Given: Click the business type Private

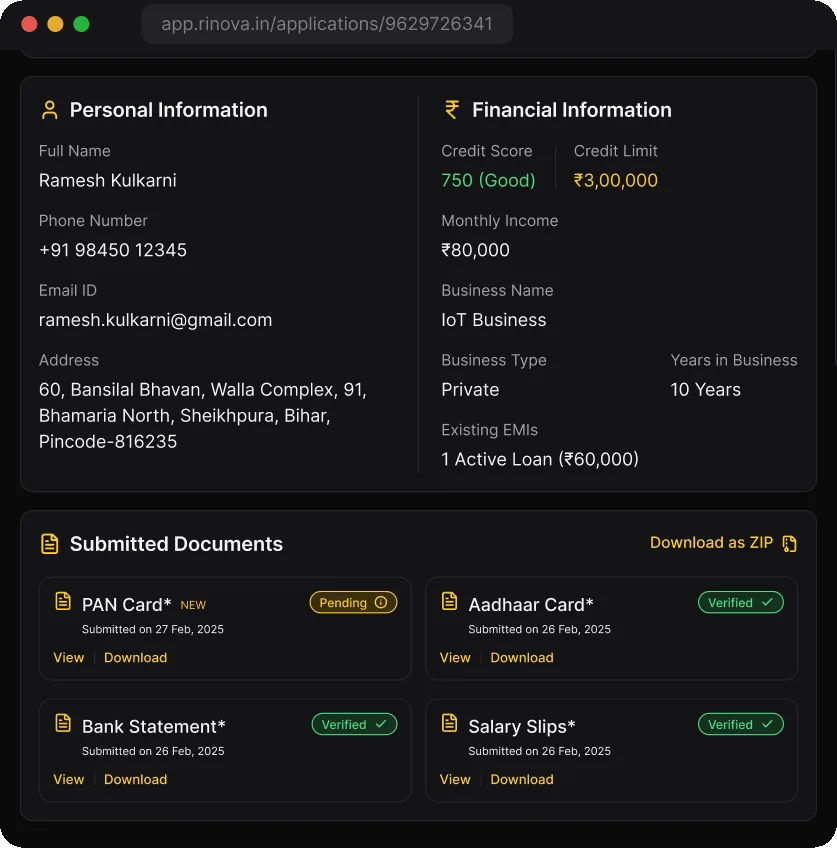Looking at the screenshot, I should pos(470,389).
